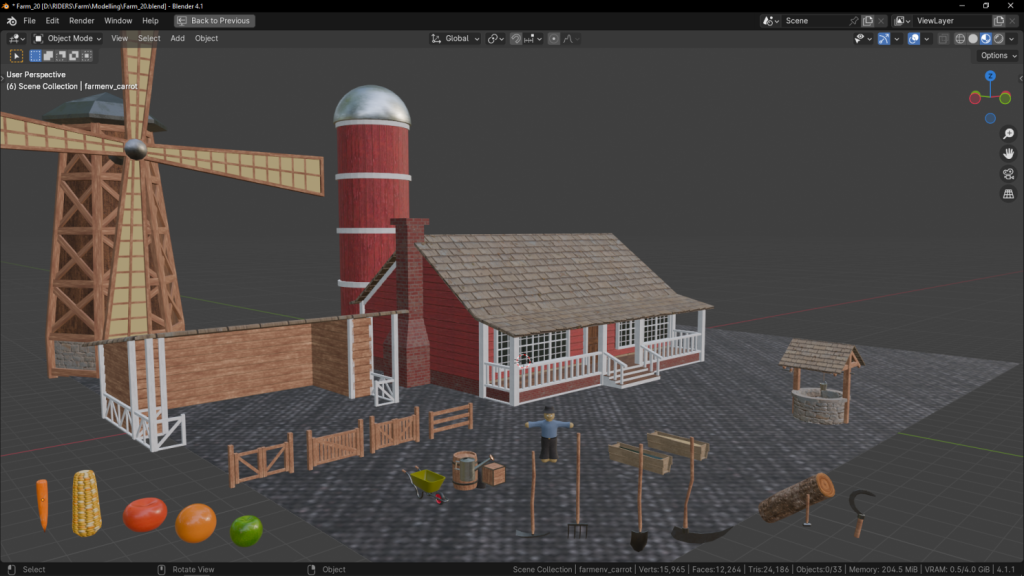Click the Blender logo menu icon
Screen dimensions: 1024x576
(x=12, y=21)
